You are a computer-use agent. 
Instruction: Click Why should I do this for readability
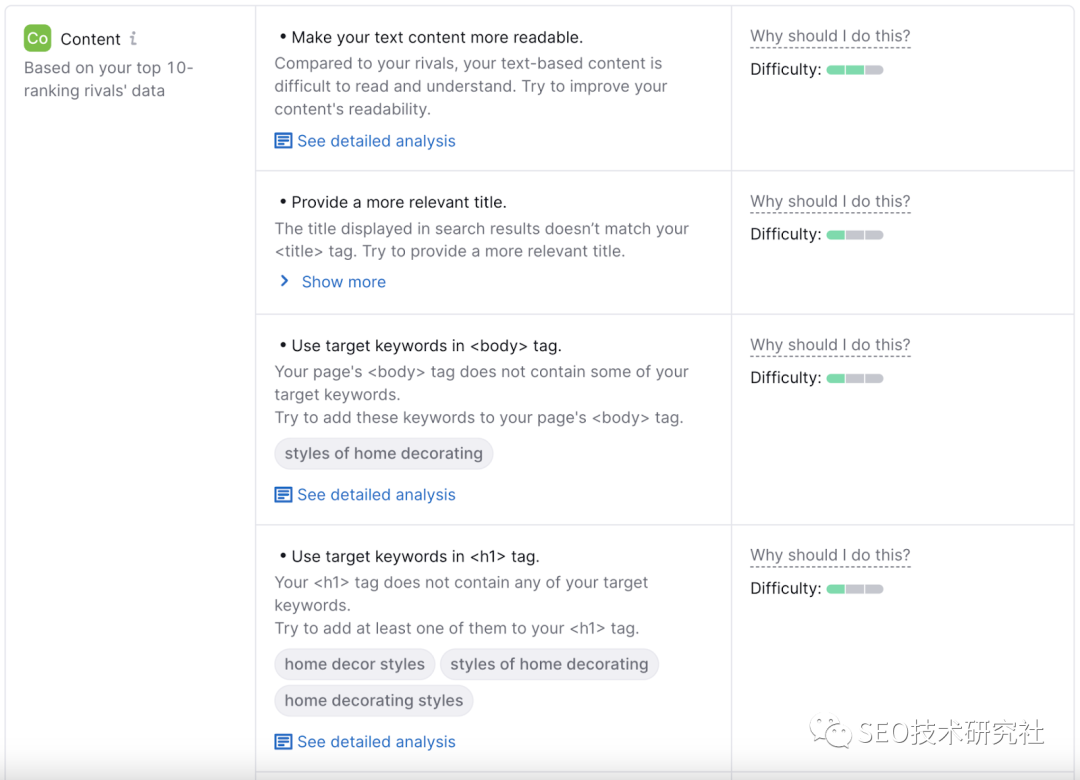(830, 36)
